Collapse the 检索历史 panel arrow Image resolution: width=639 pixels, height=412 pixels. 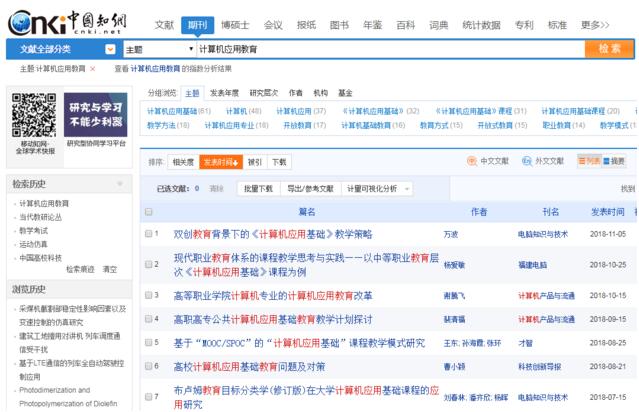120,184
